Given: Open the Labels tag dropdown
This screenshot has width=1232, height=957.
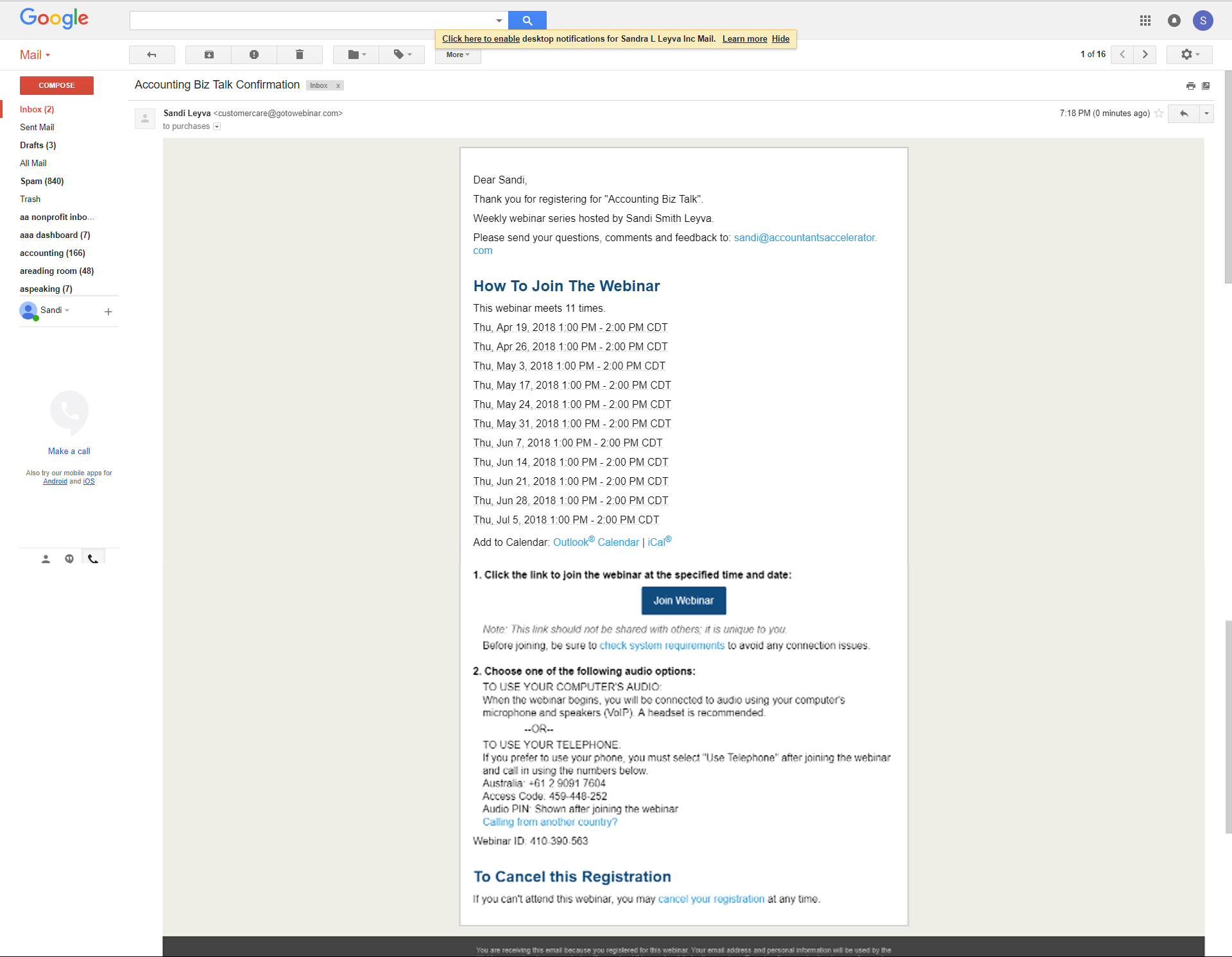Looking at the screenshot, I should pyautogui.click(x=402, y=55).
